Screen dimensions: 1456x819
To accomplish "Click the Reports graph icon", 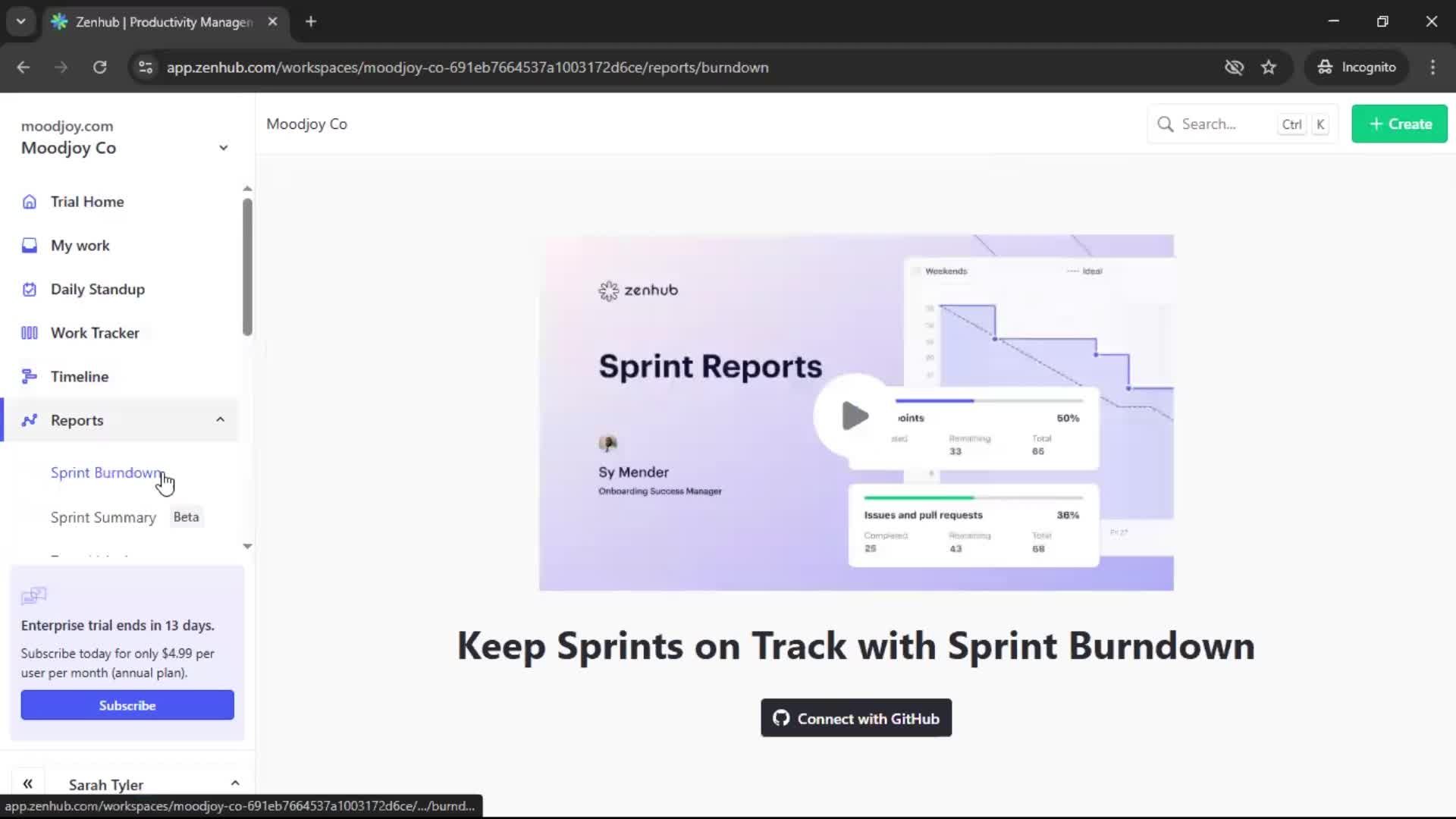I will click(29, 420).
